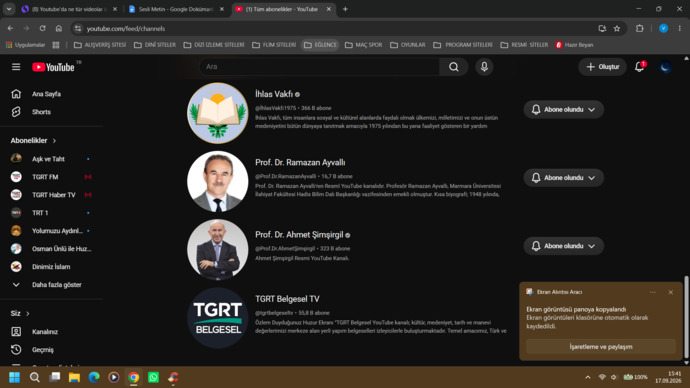
Task: Open Chrome from the taskbar
Action: point(134,377)
